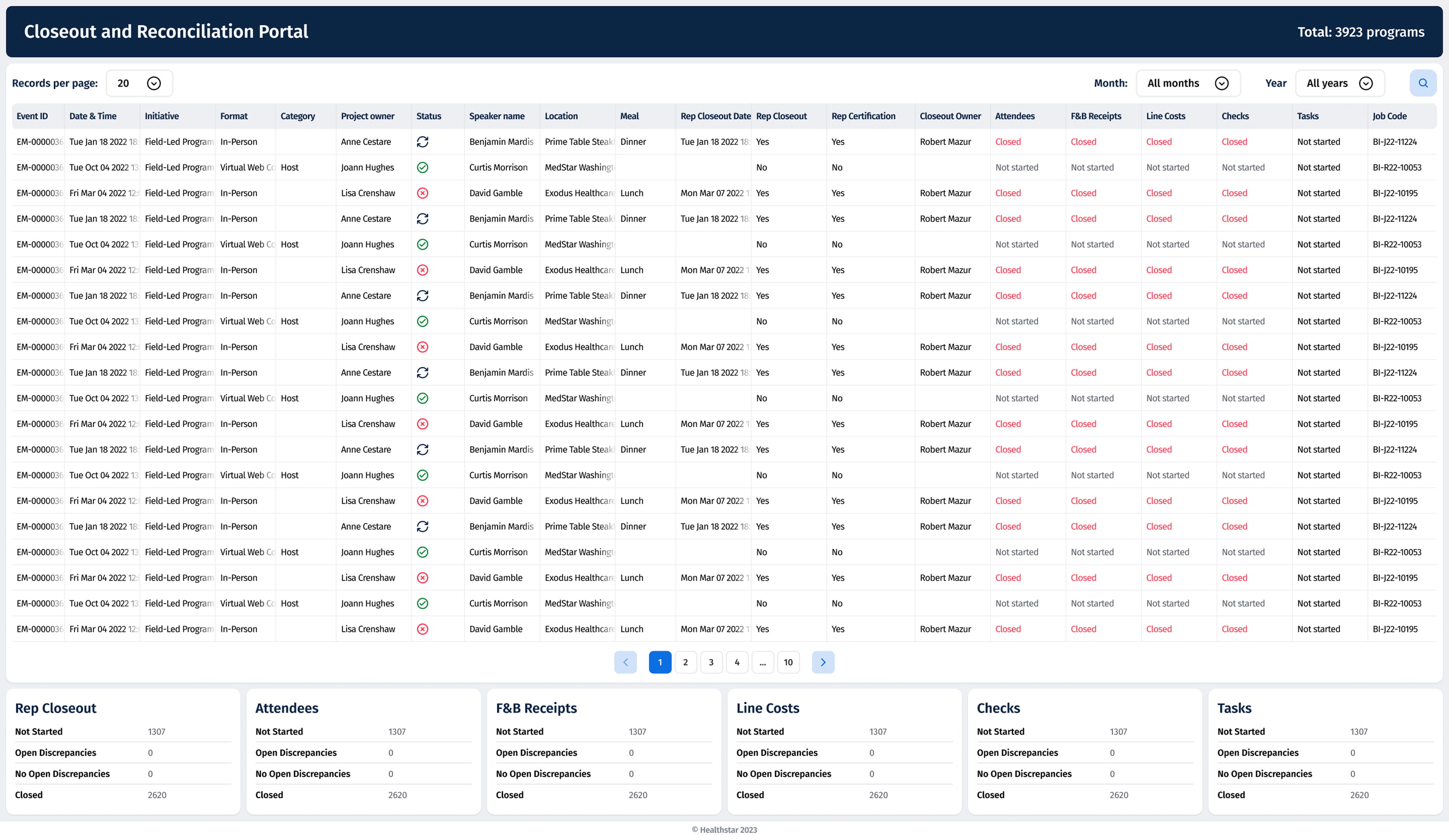
Task: Select page 4 in pagination
Action: tap(737, 663)
